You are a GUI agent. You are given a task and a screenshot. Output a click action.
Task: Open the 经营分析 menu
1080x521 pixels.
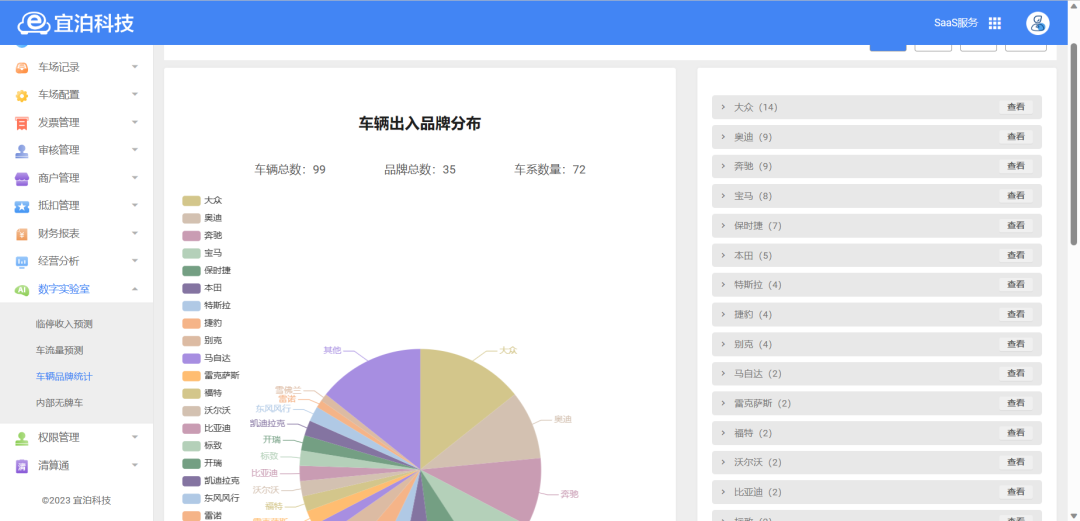[x=76, y=261]
